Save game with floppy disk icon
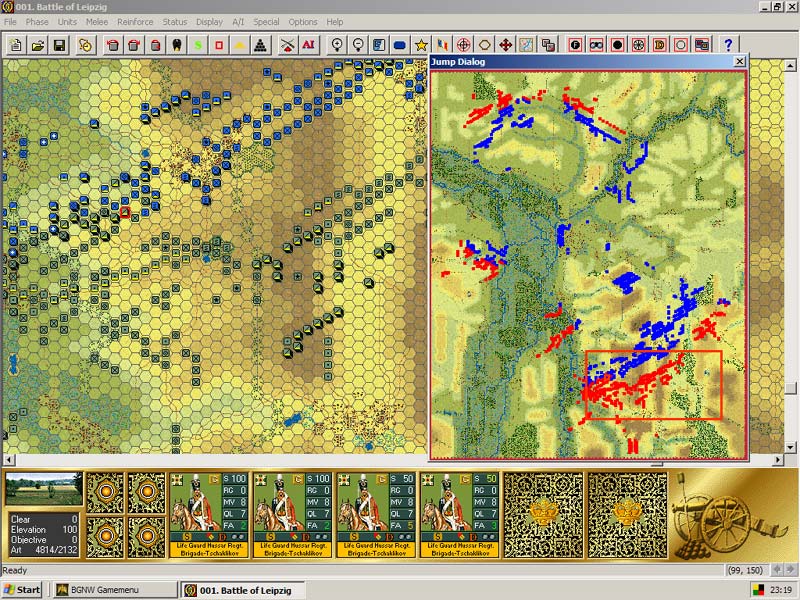Image resolution: width=800 pixels, height=600 pixels. (59, 45)
